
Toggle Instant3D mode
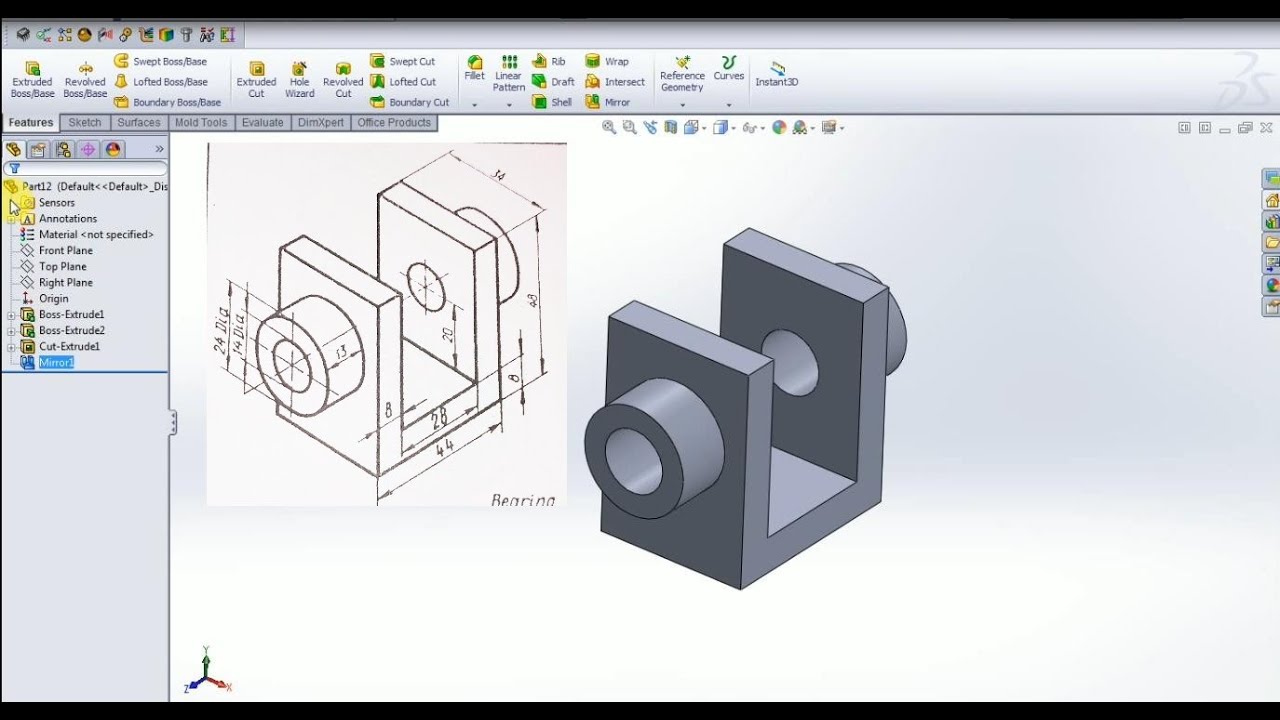777,74
